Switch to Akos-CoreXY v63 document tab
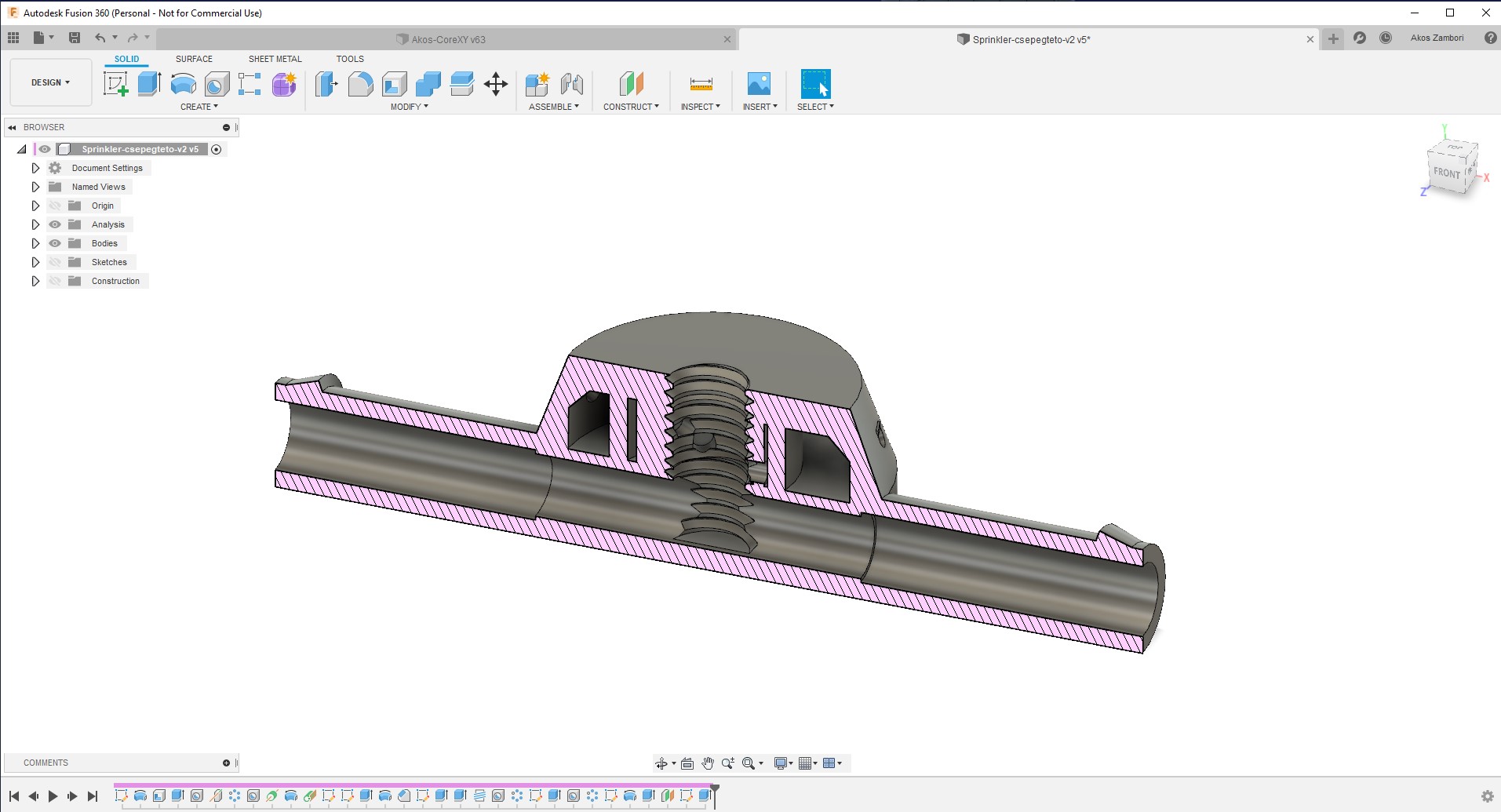Screen dimensions: 1501x812 (446, 39)
